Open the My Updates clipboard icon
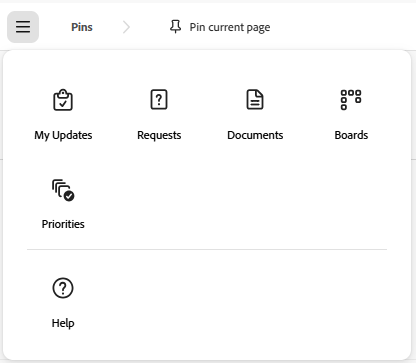This screenshot has width=416, height=363. tap(63, 100)
